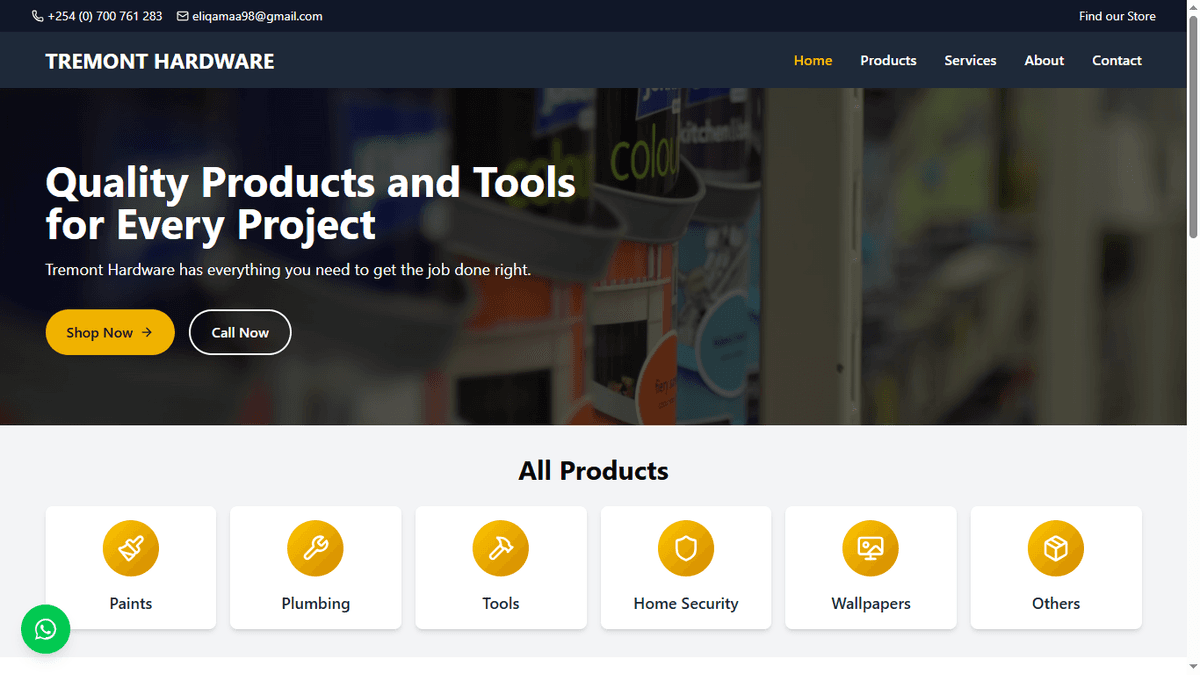Navigate to the Services page
1200x675 pixels.
click(970, 61)
